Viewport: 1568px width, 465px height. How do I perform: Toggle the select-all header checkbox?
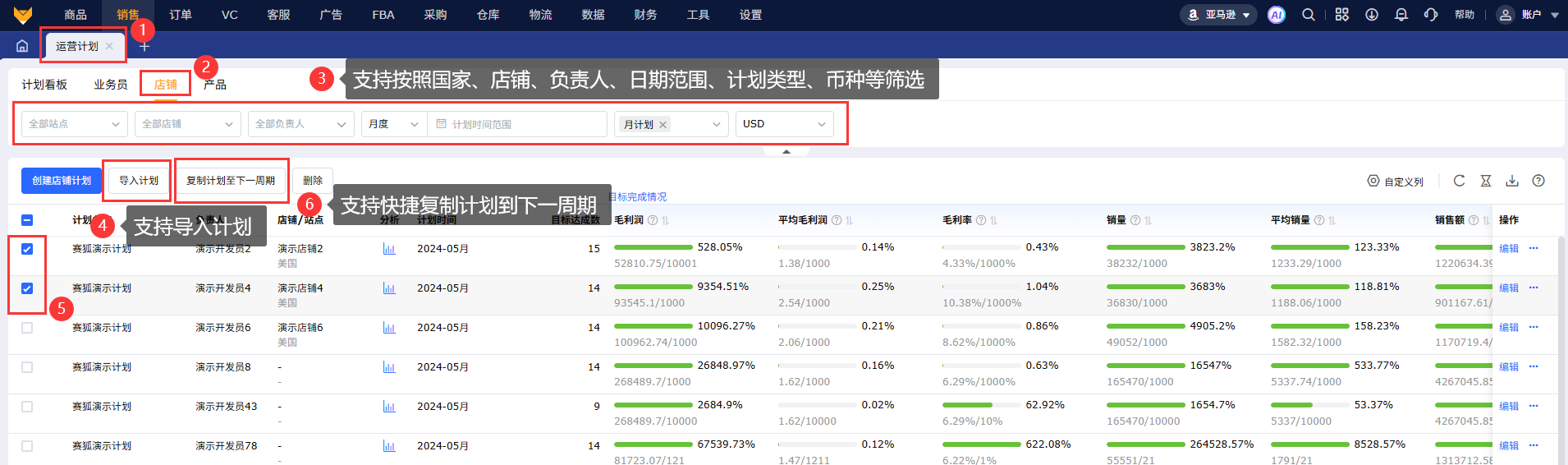pos(27,220)
